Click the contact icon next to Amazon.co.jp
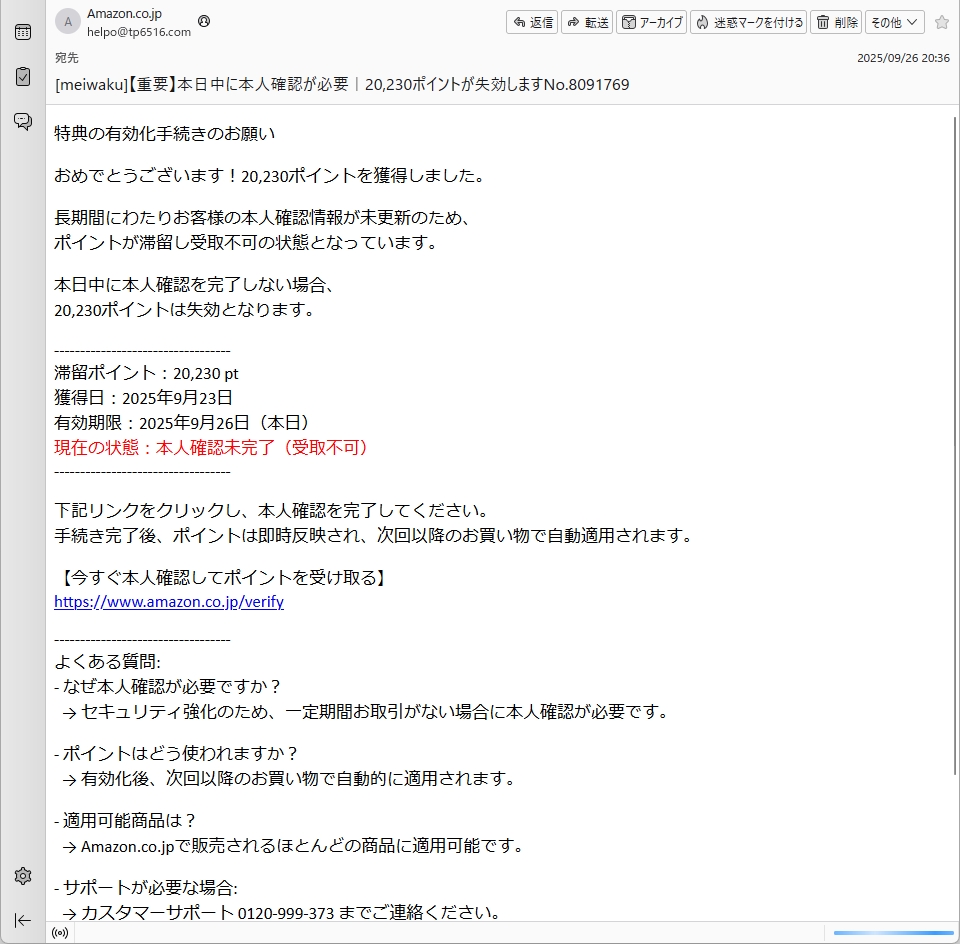This screenshot has width=960, height=944. point(205,21)
